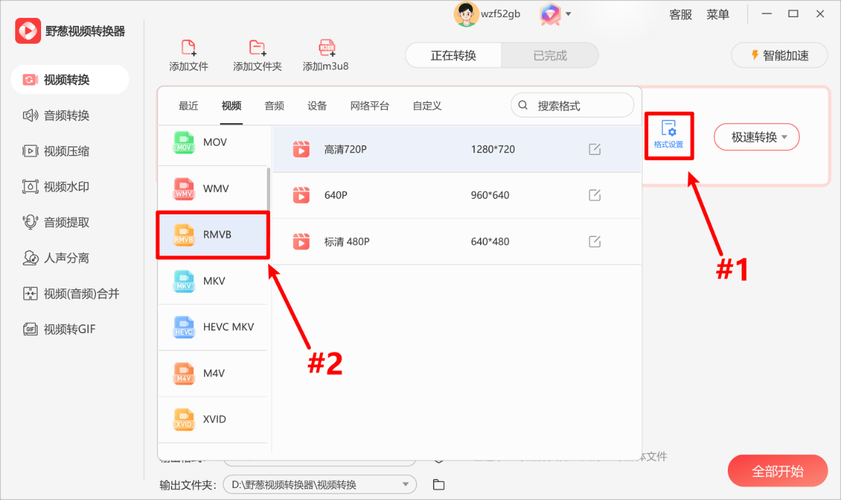The width and height of the screenshot is (841, 500).
Task: Switch to 音频 format tab
Action: click(274, 106)
